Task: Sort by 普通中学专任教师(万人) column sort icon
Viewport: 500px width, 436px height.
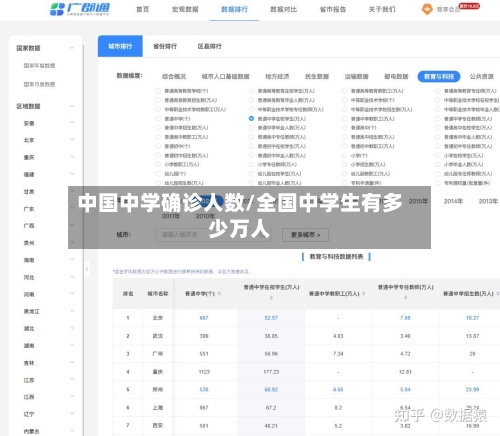Action: click(x=405, y=298)
